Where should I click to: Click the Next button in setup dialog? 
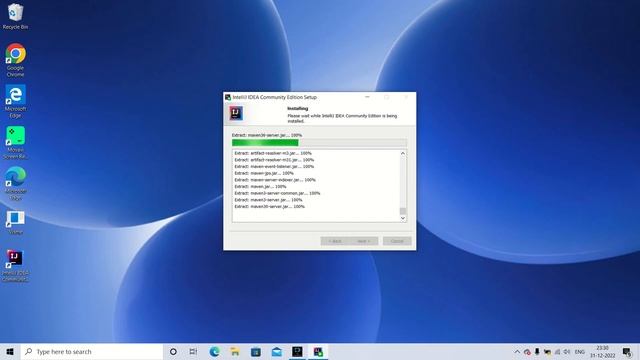pos(364,241)
